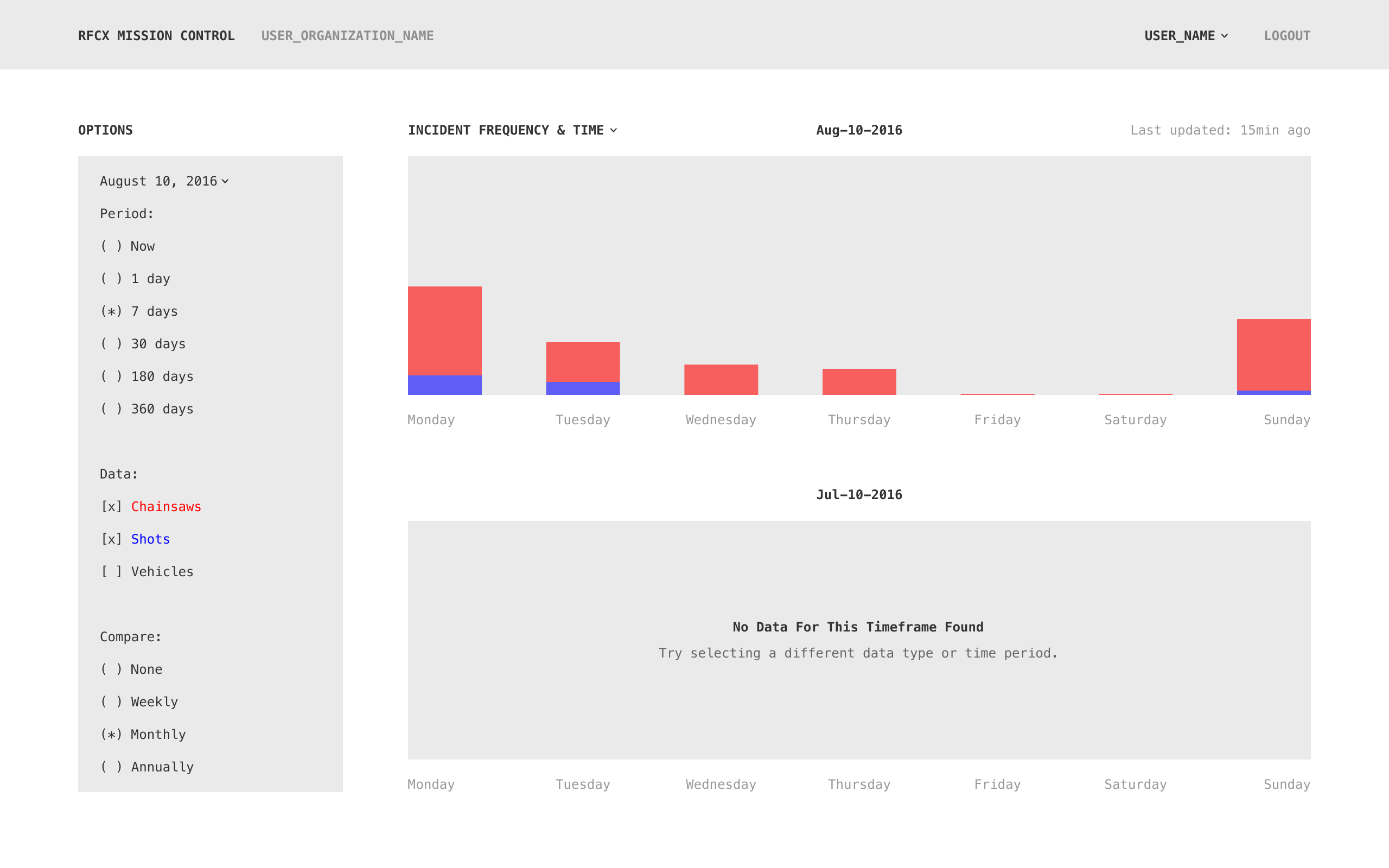Click the LOGOUT link
This screenshot has height=868, width=1389.
point(1287,36)
